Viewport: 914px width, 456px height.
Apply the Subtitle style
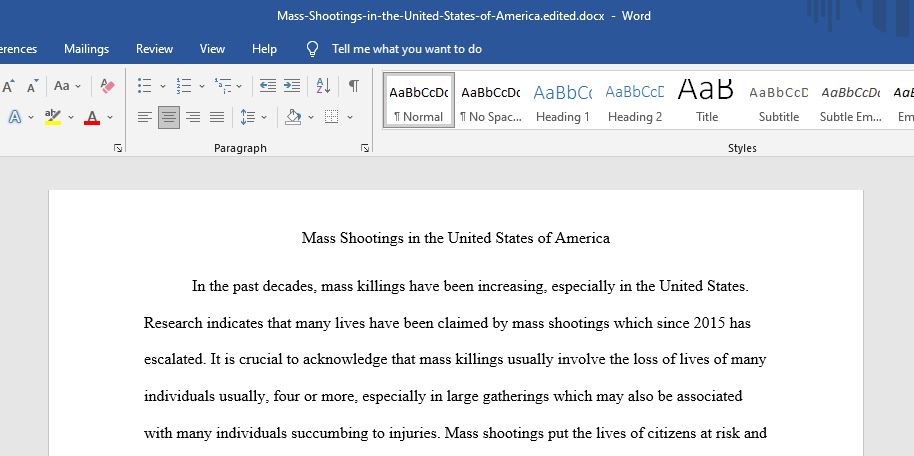(x=779, y=100)
